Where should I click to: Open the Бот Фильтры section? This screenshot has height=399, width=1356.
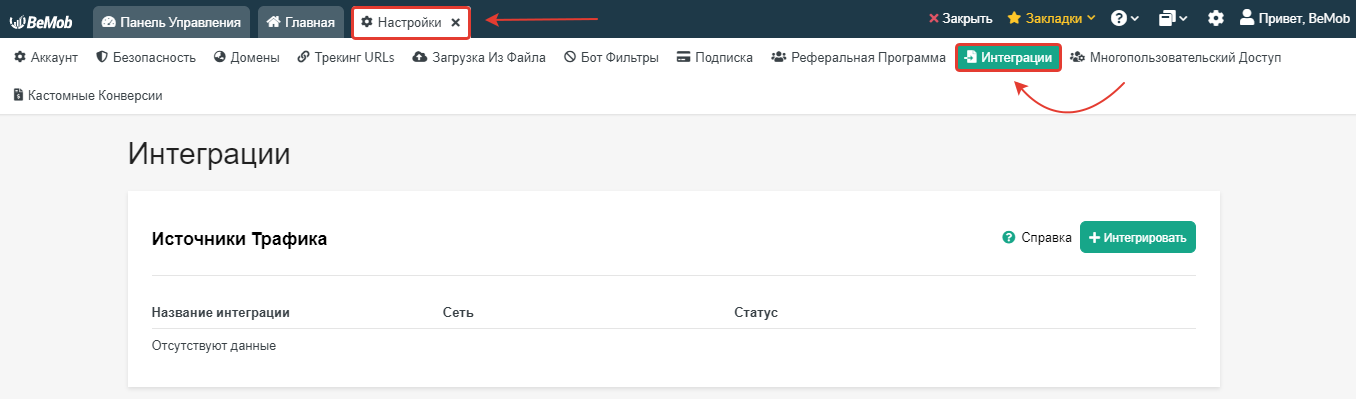click(611, 58)
